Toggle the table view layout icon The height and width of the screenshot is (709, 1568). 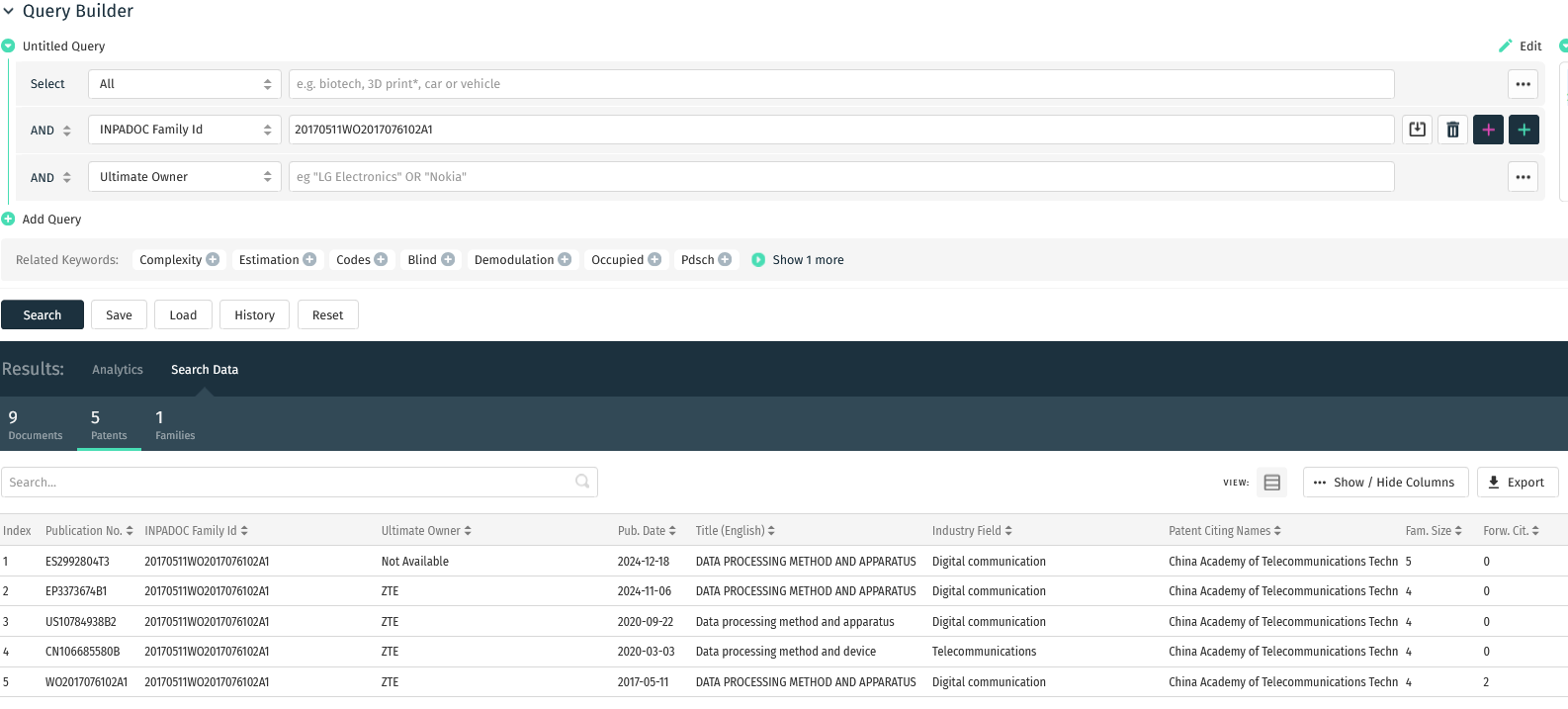[1272, 482]
